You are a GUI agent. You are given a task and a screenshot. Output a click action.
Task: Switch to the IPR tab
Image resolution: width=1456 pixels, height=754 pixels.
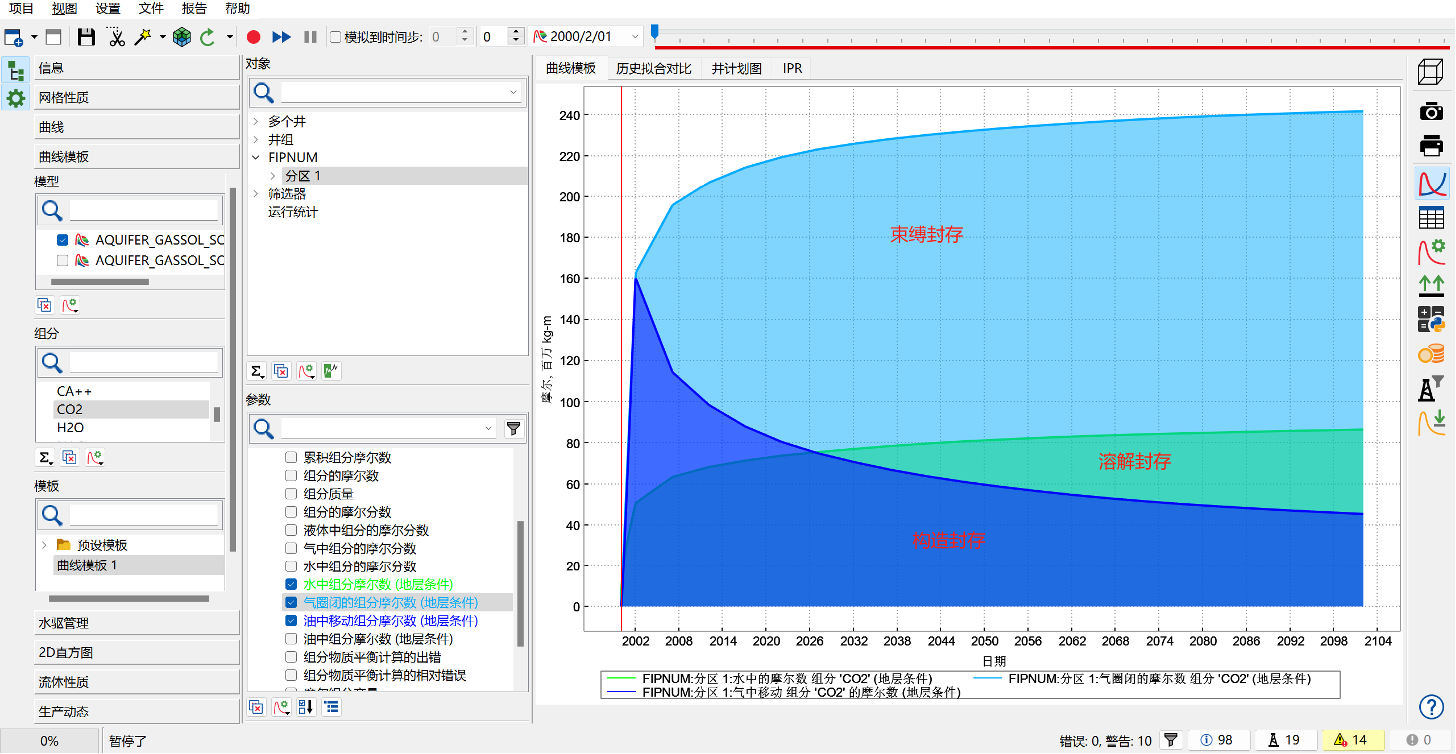pyautogui.click(x=792, y=68)
